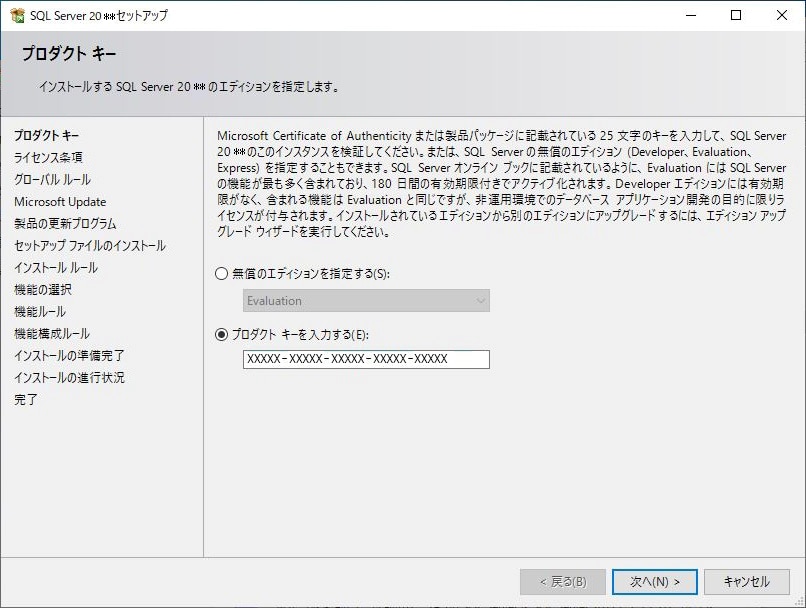The height and width of the screenshot is (608, 806).
Task: Click the window resize grip corner
Action: pos(799,601)
